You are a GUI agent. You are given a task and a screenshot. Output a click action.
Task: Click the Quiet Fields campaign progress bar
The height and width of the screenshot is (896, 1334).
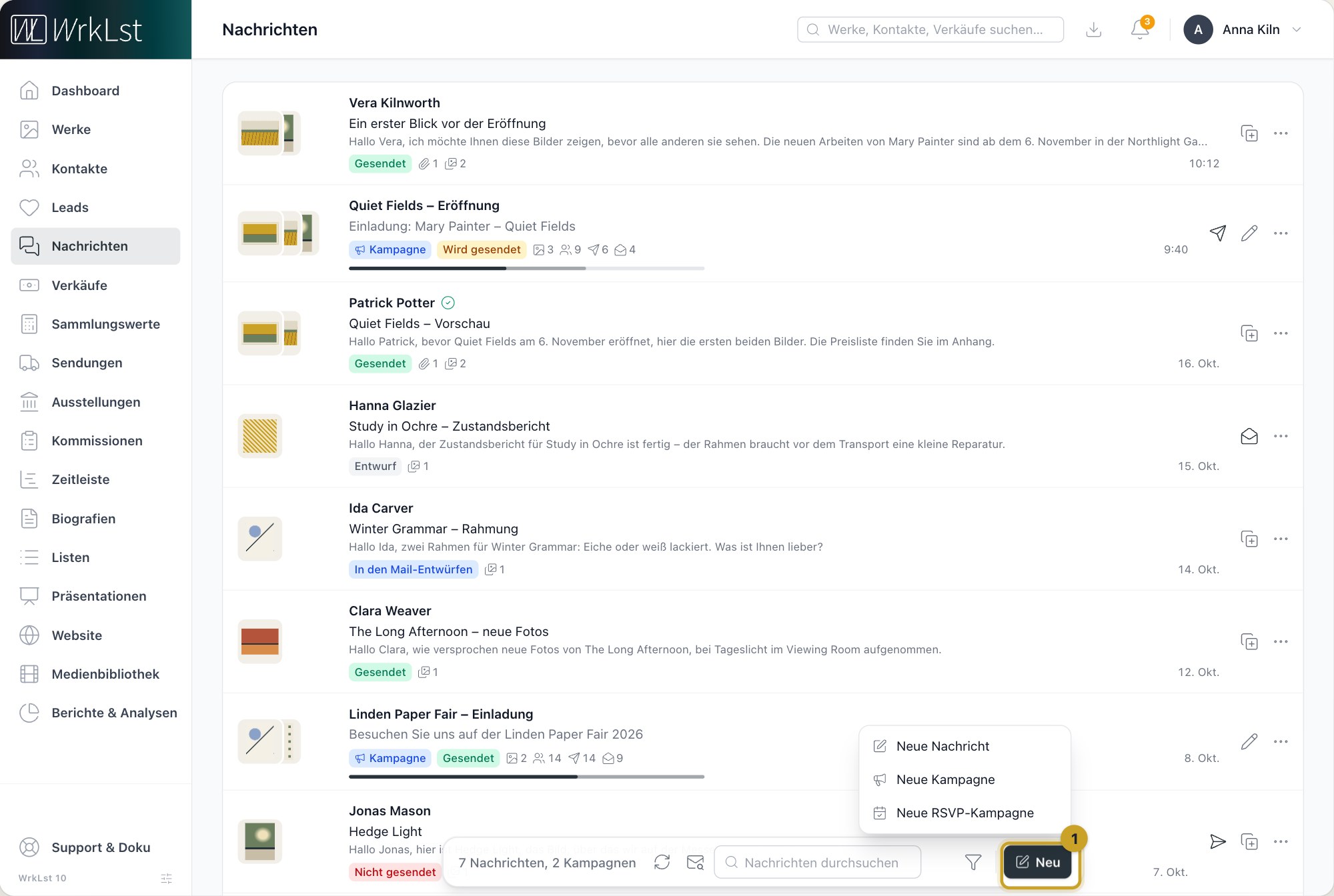[x=526, y=268]
